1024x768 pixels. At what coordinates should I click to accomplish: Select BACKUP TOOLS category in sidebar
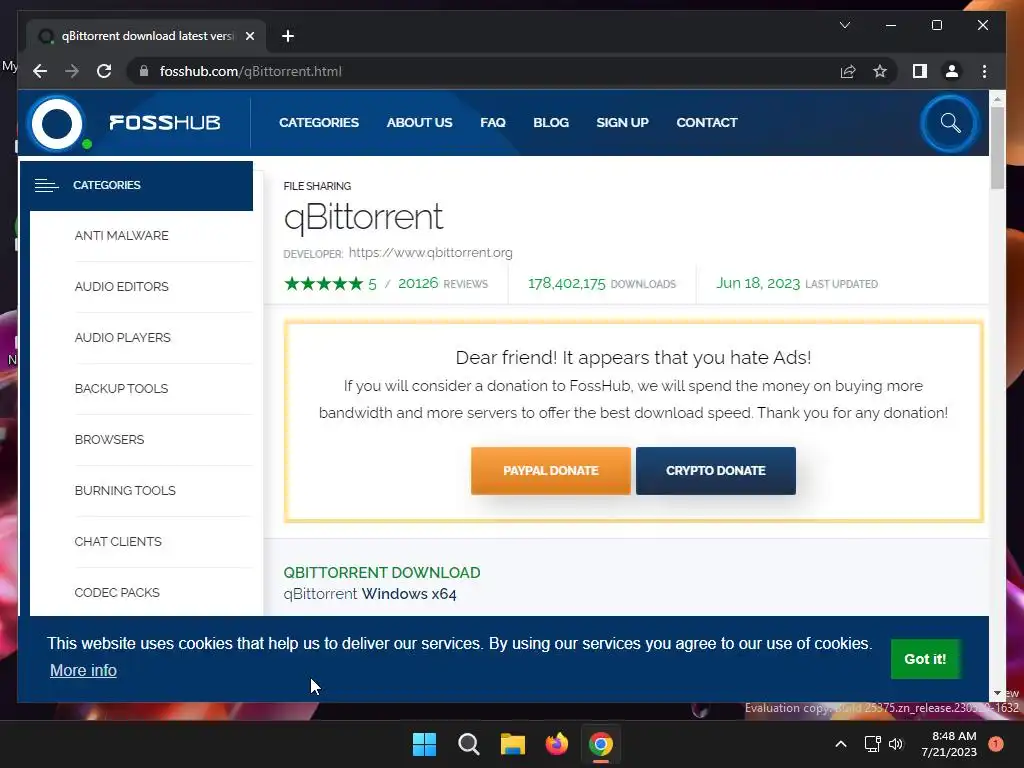point(121,389)
